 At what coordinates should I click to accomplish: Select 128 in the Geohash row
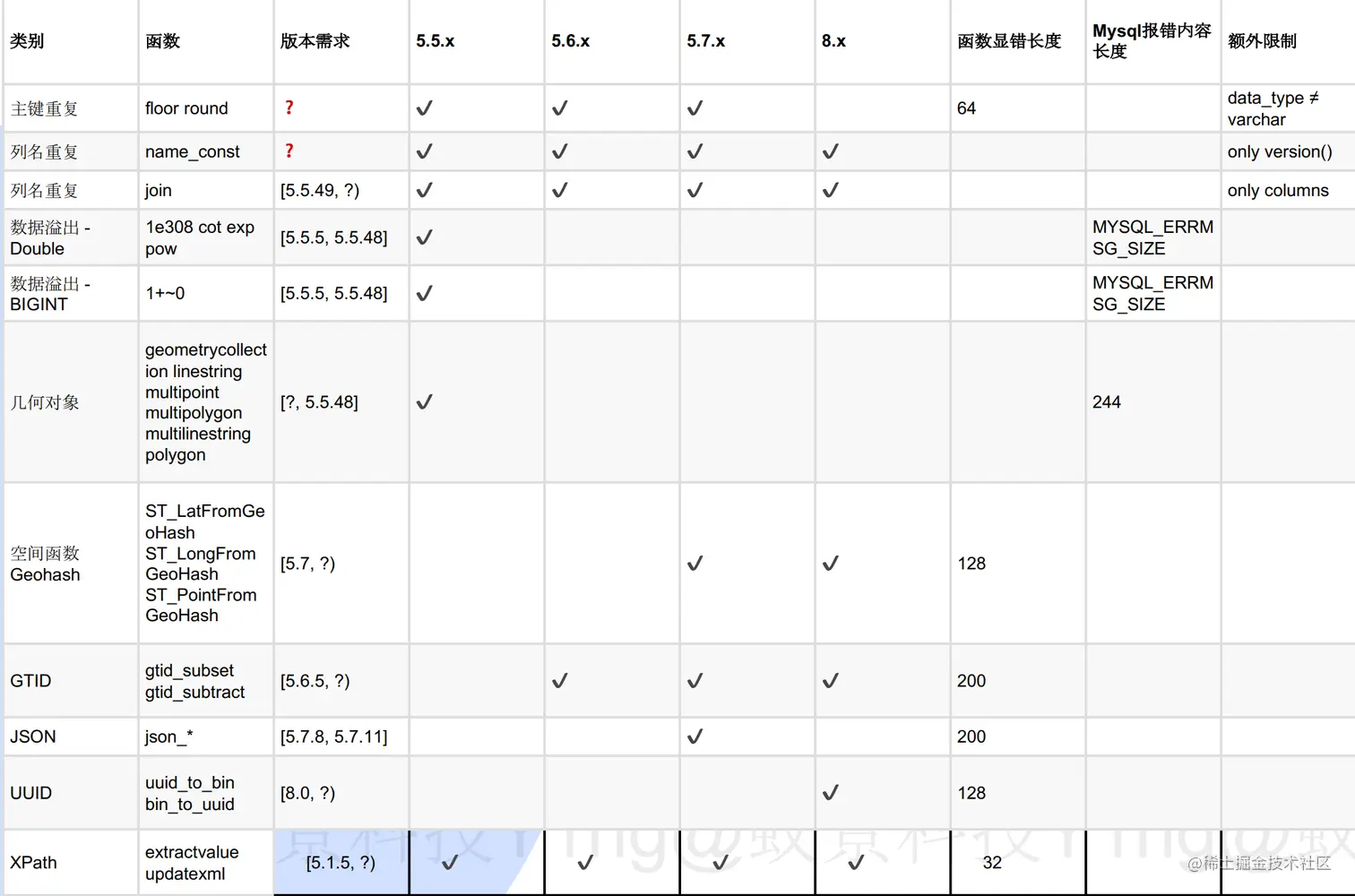[x=1018, y=564]
